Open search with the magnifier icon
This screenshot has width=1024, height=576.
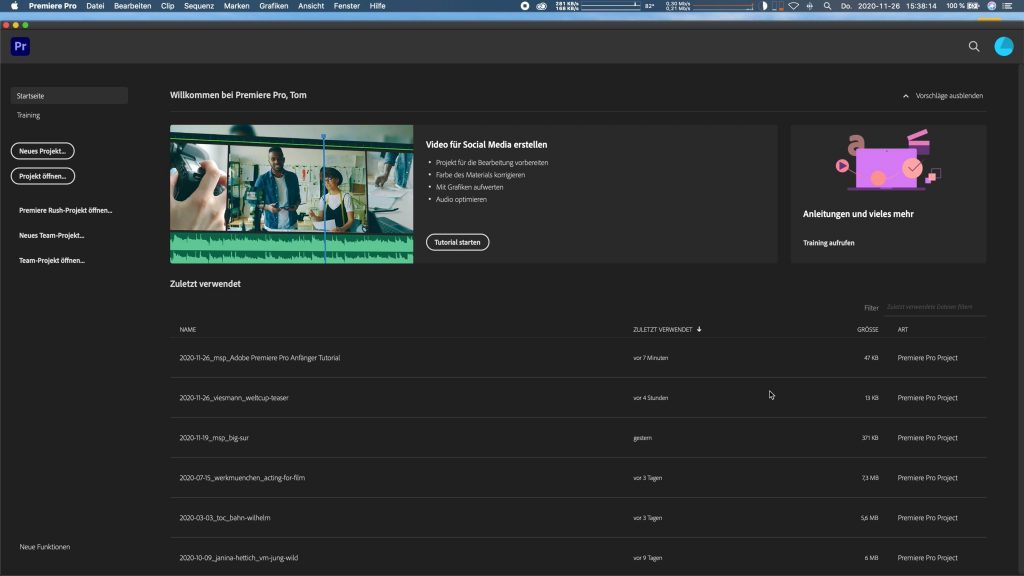click(974, 46)
